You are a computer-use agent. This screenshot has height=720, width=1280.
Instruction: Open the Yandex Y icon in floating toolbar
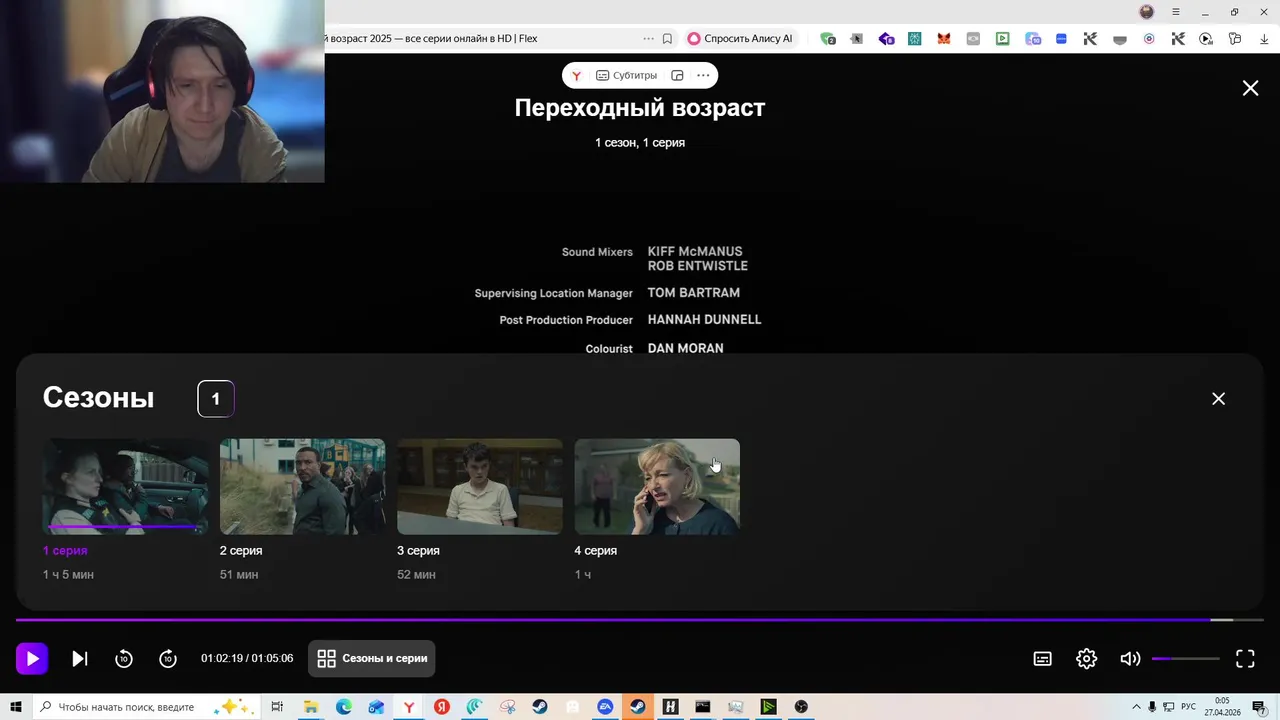coord(576,75)
